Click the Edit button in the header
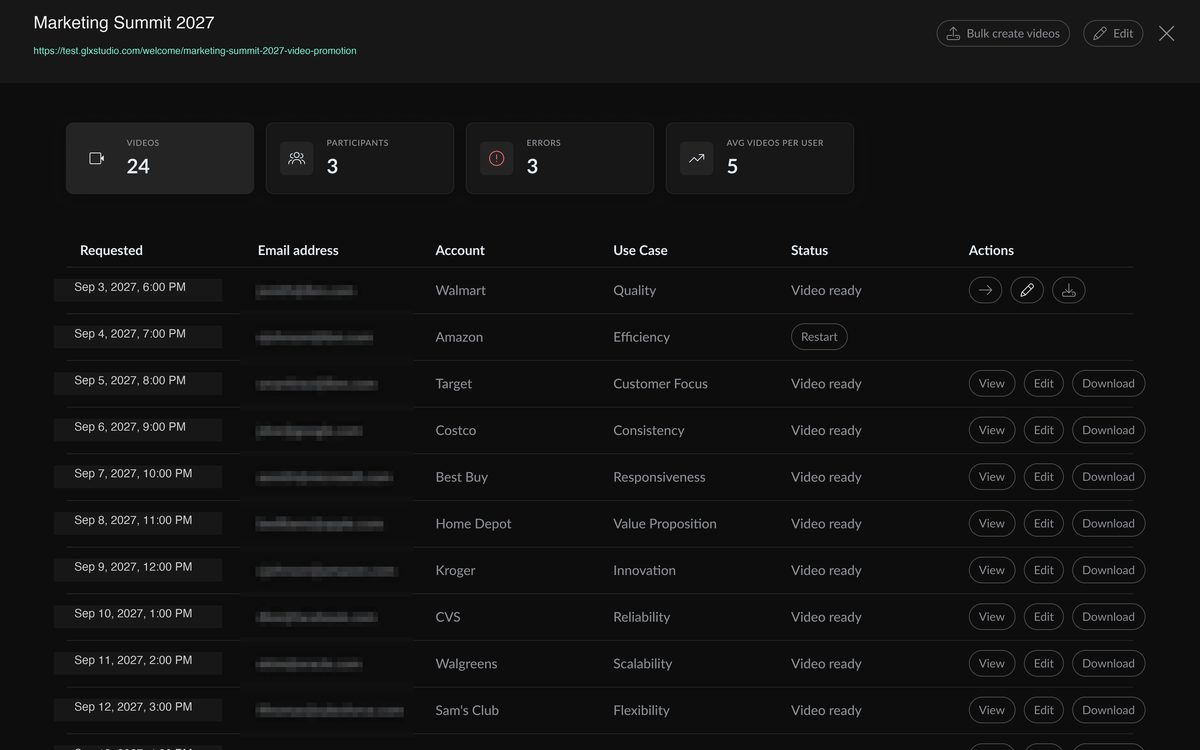 [1113, 33]
